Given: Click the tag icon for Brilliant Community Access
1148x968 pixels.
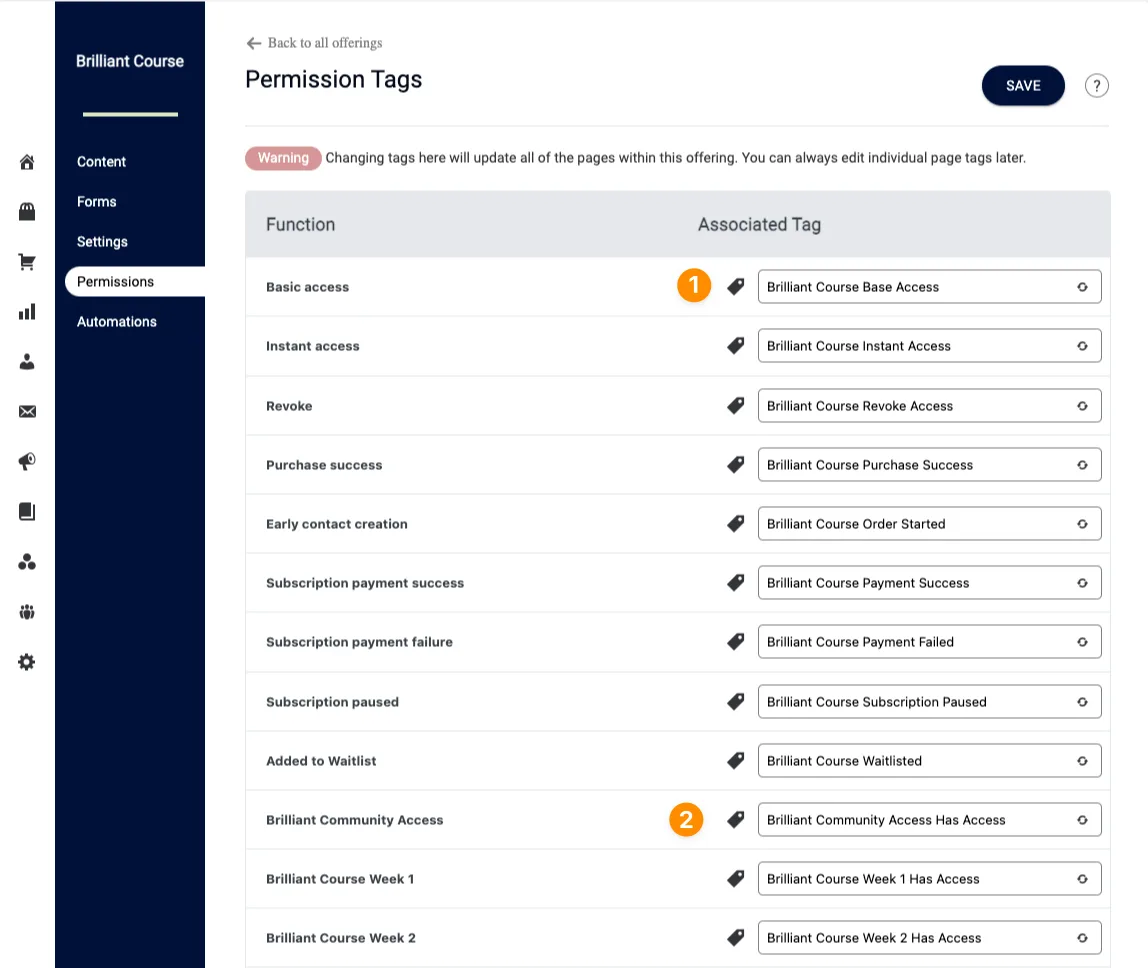Looking at the screenshot, I should point(736,819).
